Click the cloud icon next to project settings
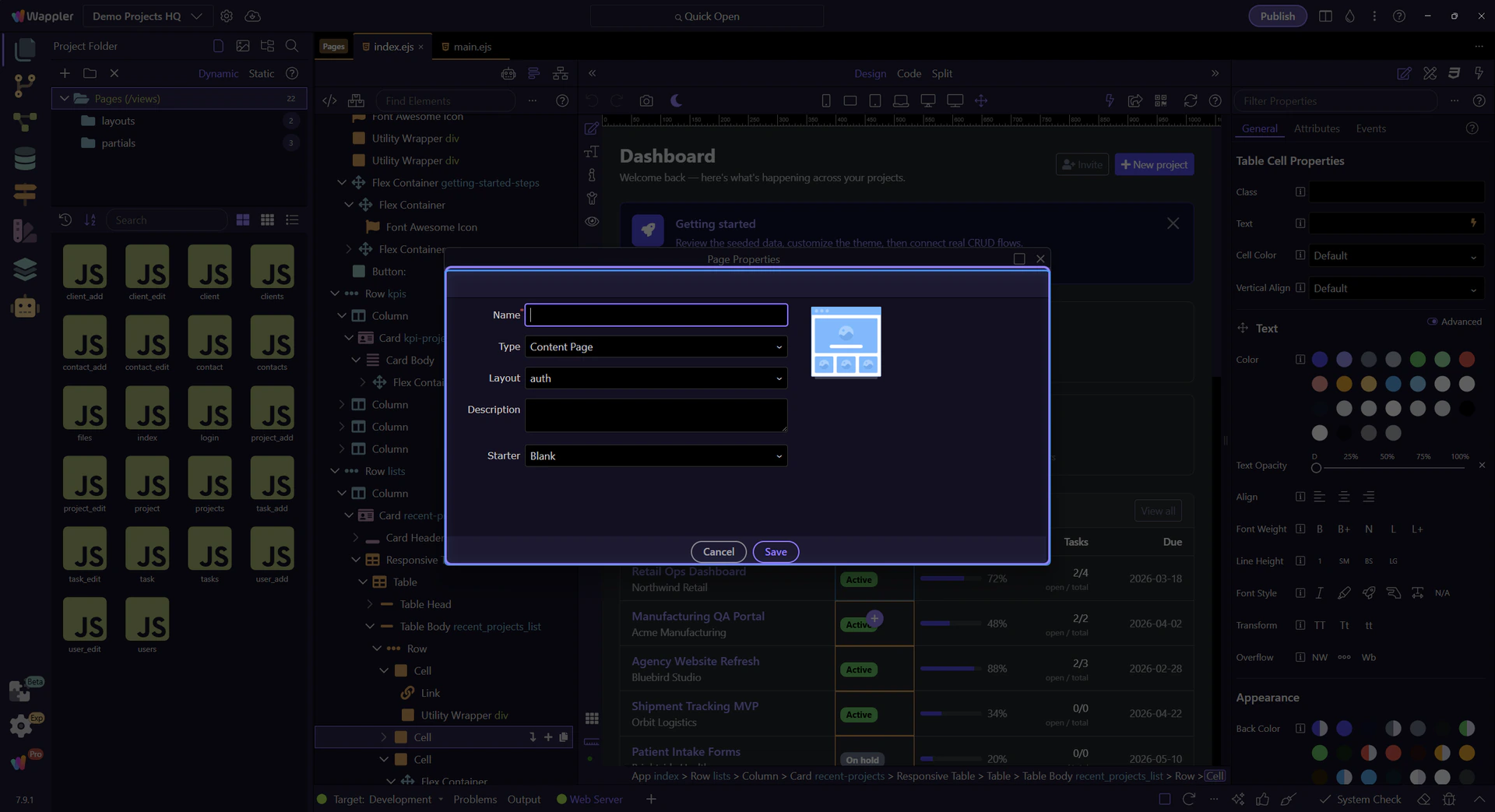1495x812 pixels. (252, 16)
